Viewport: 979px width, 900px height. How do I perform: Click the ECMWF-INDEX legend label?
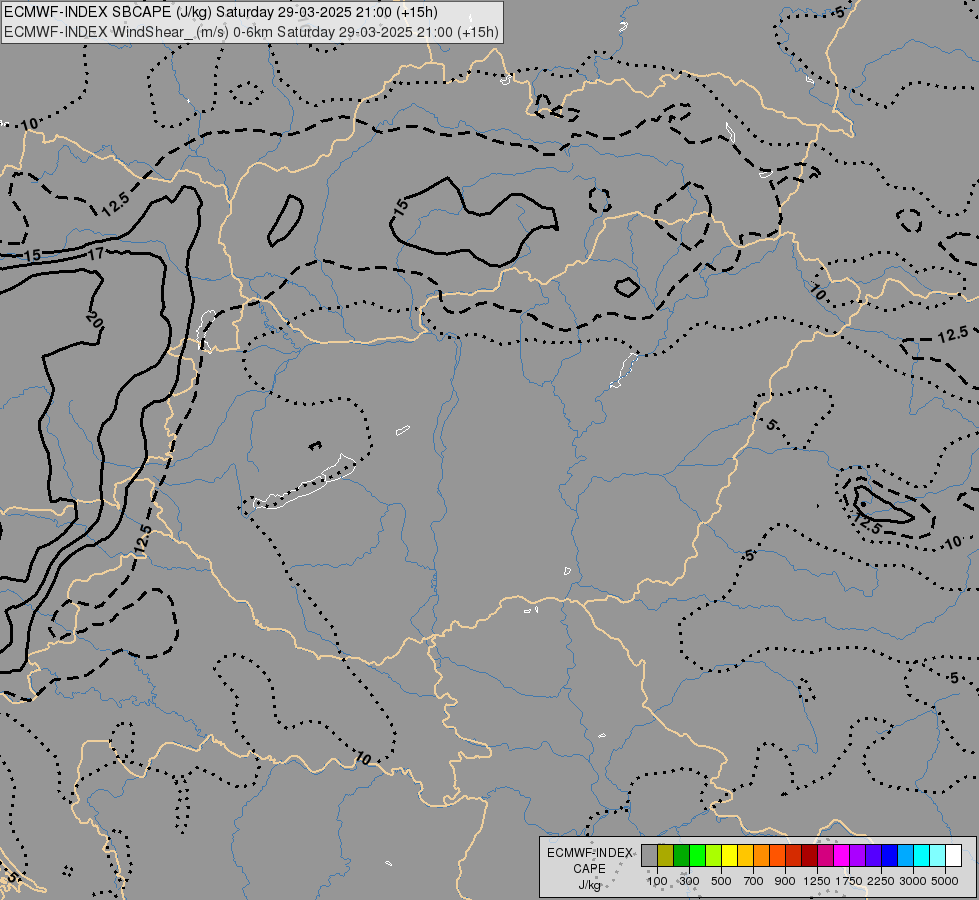click(589, 853)
